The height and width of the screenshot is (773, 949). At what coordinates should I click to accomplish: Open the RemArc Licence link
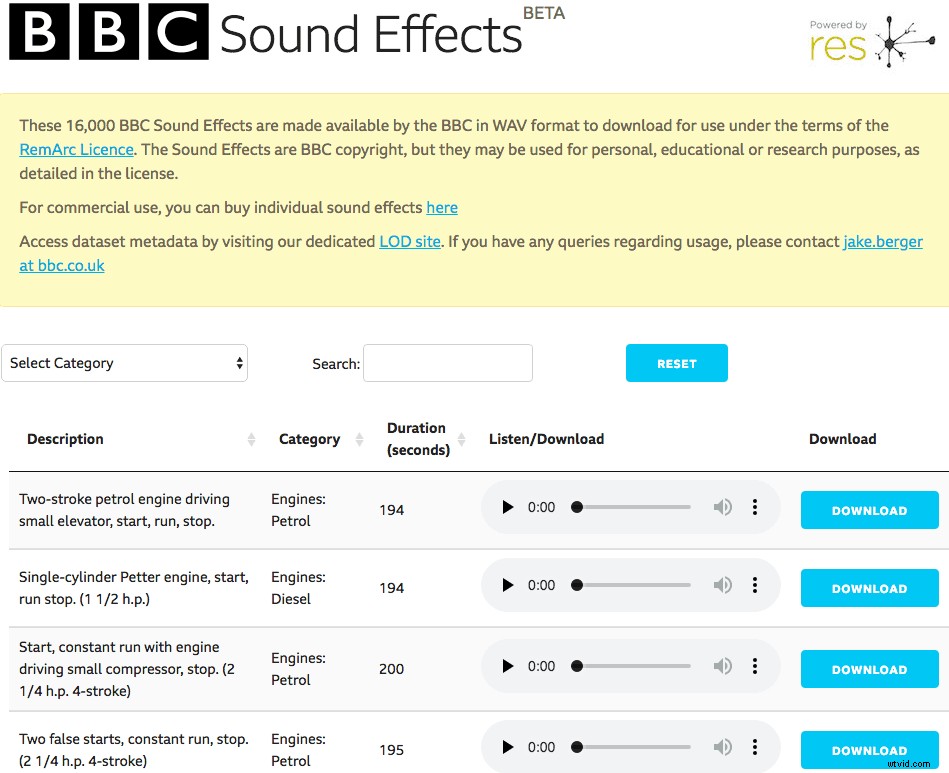coord(76,149)
